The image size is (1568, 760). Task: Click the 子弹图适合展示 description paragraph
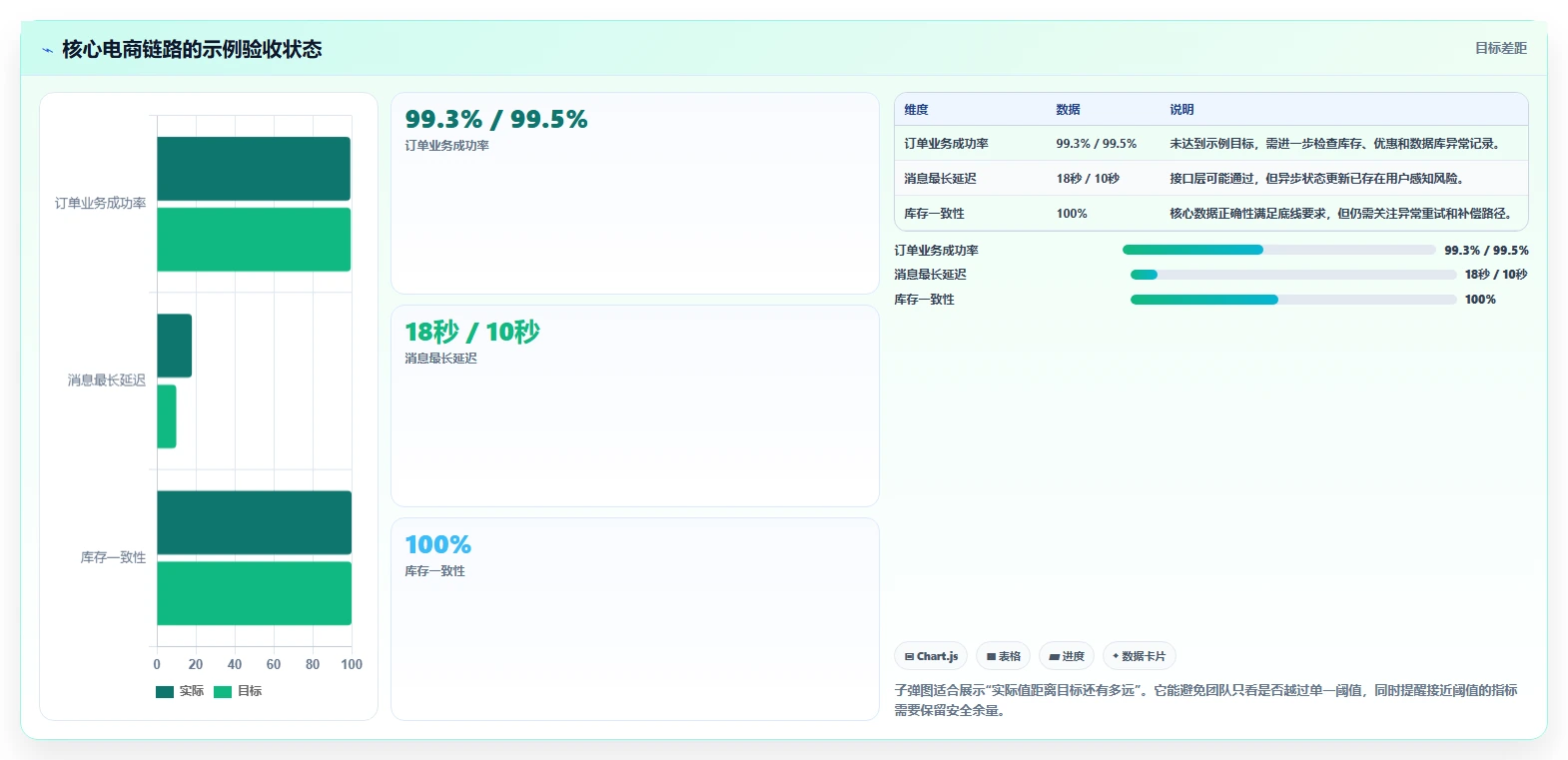point(1205,700)
